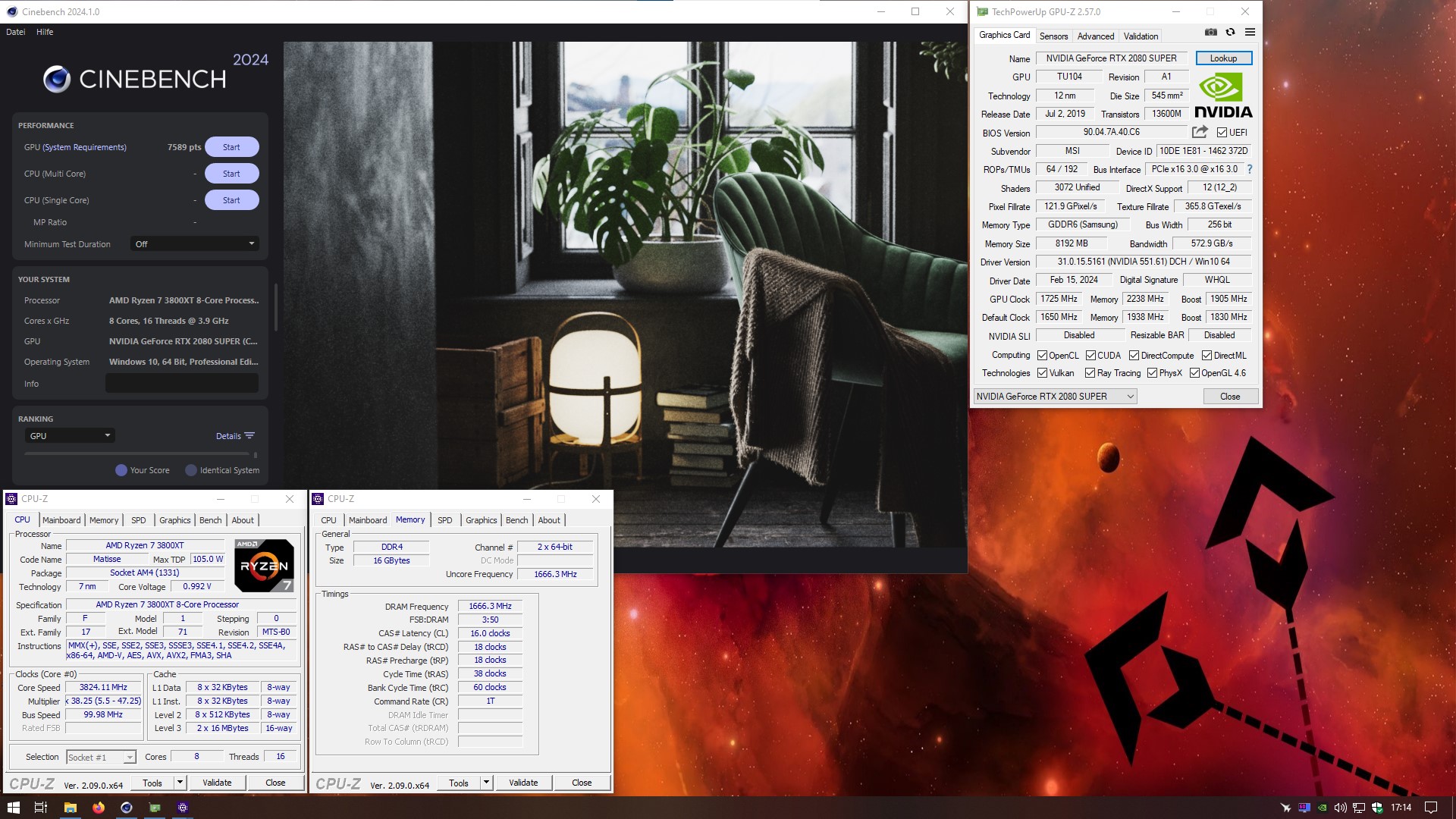Open Mainboard tab in left CPU-Z window
Viewport: 1456px width, 819px height.
(x=61, y=520)
